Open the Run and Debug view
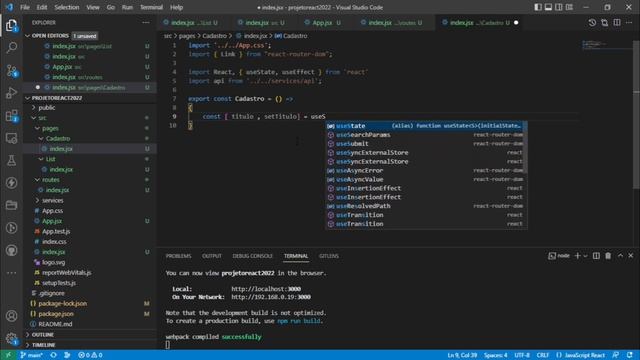The image size is (640, 360). point(11,93)
